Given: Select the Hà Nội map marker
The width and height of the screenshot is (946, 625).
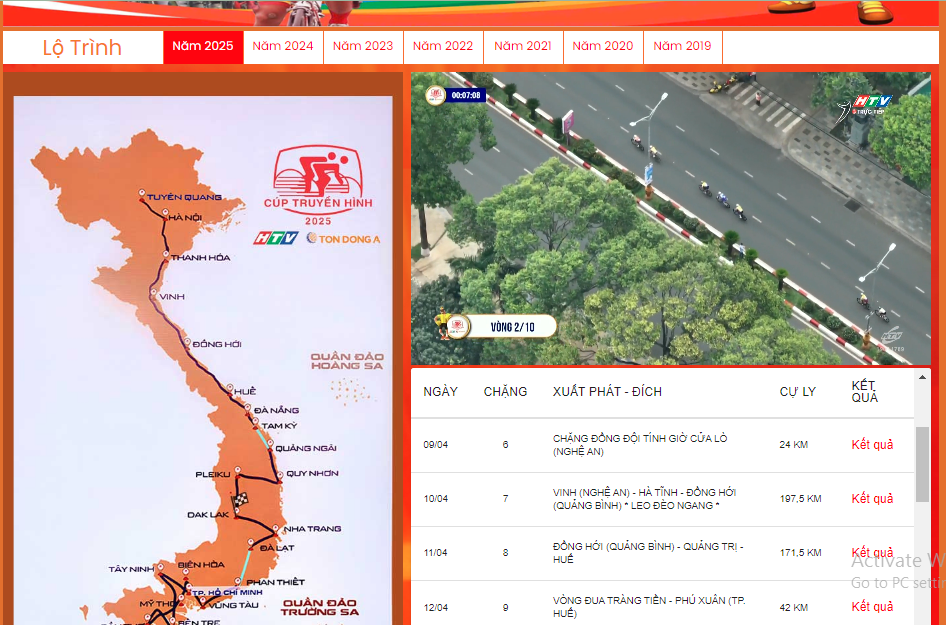Looking at the screenshot, I should (x=165, y=212).
